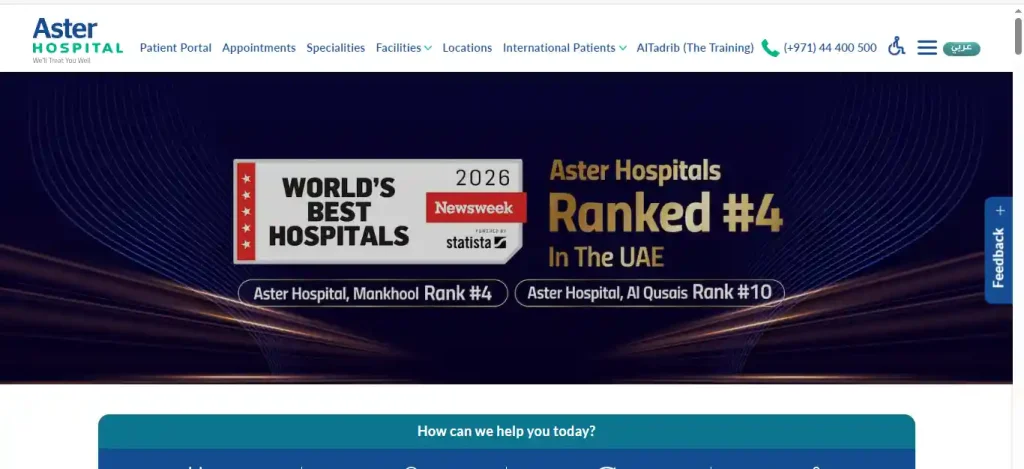Switch language with the Arabic toggle
The image size is (1024, 469).
(x=961, y=48)
